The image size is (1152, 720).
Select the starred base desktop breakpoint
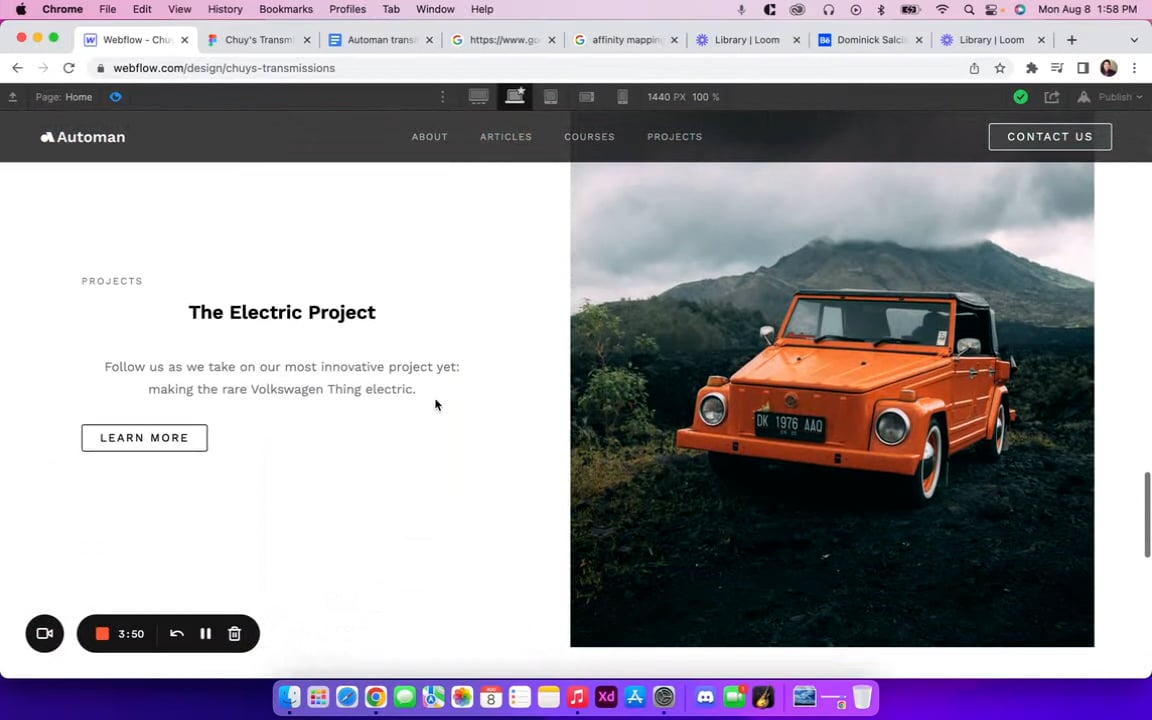[x=515, y=96]
